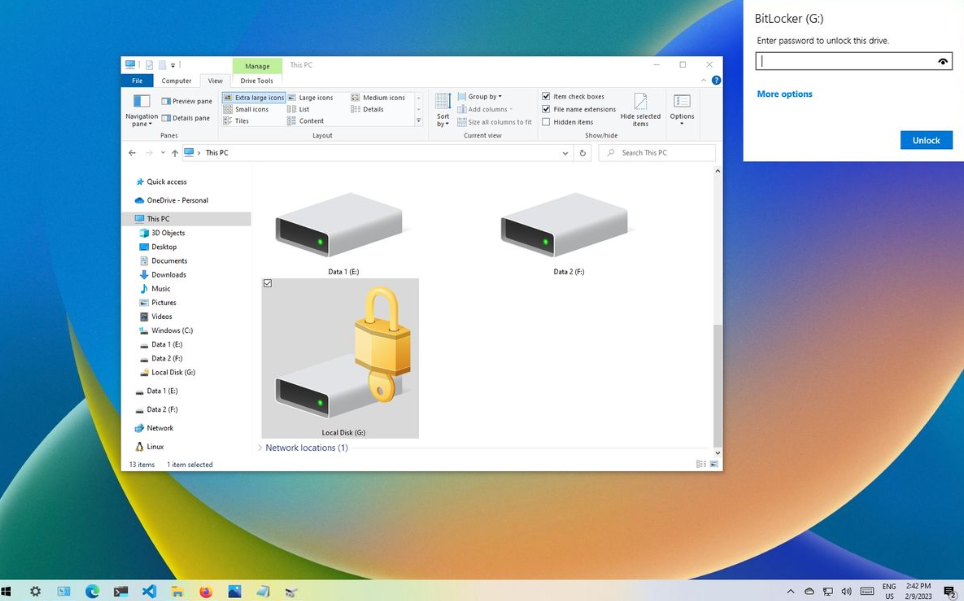This screenshot has height=601, width=964.
Task: Open the address bar drive dropdown arrow
Action: [x=565, y=152]
